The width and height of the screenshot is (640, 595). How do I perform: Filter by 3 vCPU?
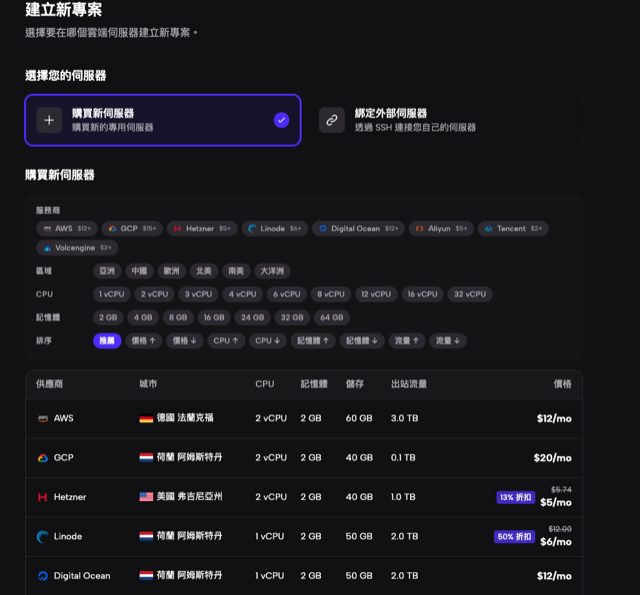point(198,294)
